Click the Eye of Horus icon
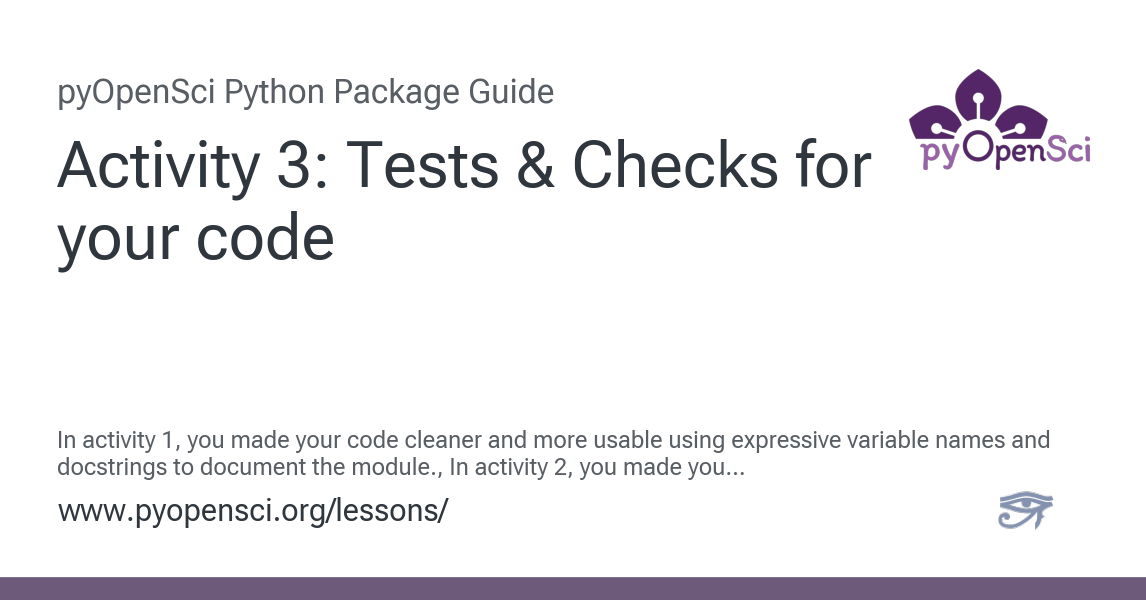1146x600 pixels. (1026, 510)
